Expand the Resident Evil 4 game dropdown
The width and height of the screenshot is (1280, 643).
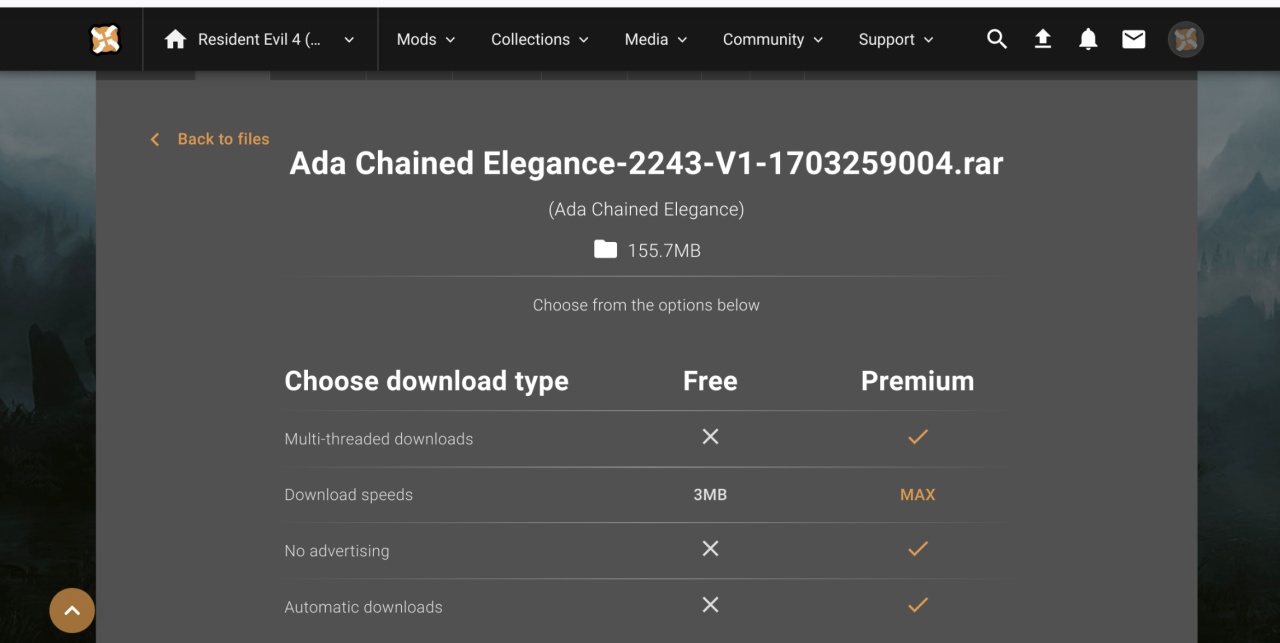click(348, 40)
